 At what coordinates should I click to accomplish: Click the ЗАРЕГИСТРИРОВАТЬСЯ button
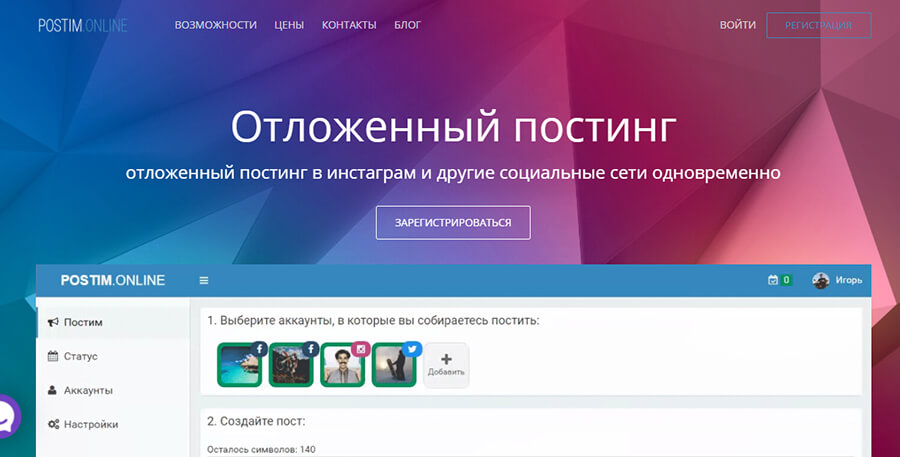[453, 223]
